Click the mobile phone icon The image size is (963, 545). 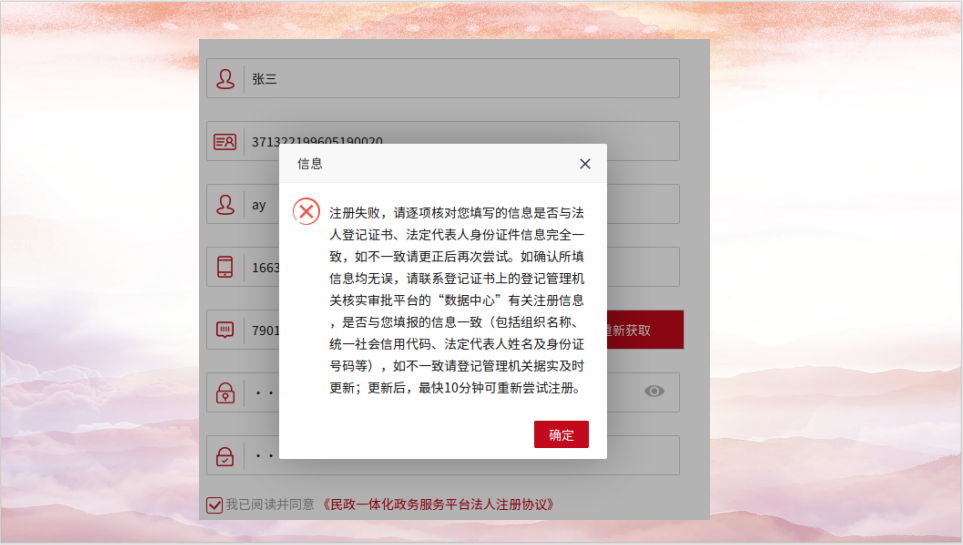(x=226, y=267)
